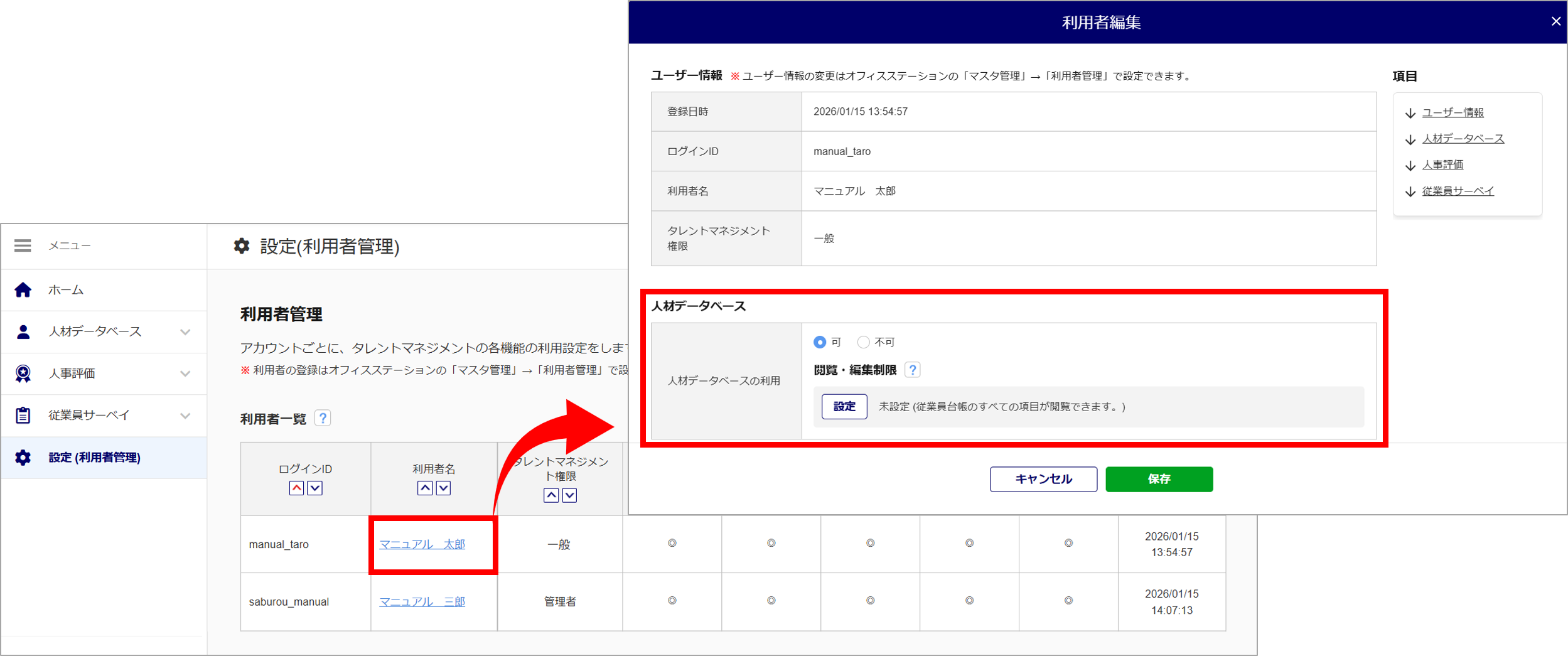Click the home icon in sidebar
The height and width of the screenshot is (656, 1568).
[23, 290]
